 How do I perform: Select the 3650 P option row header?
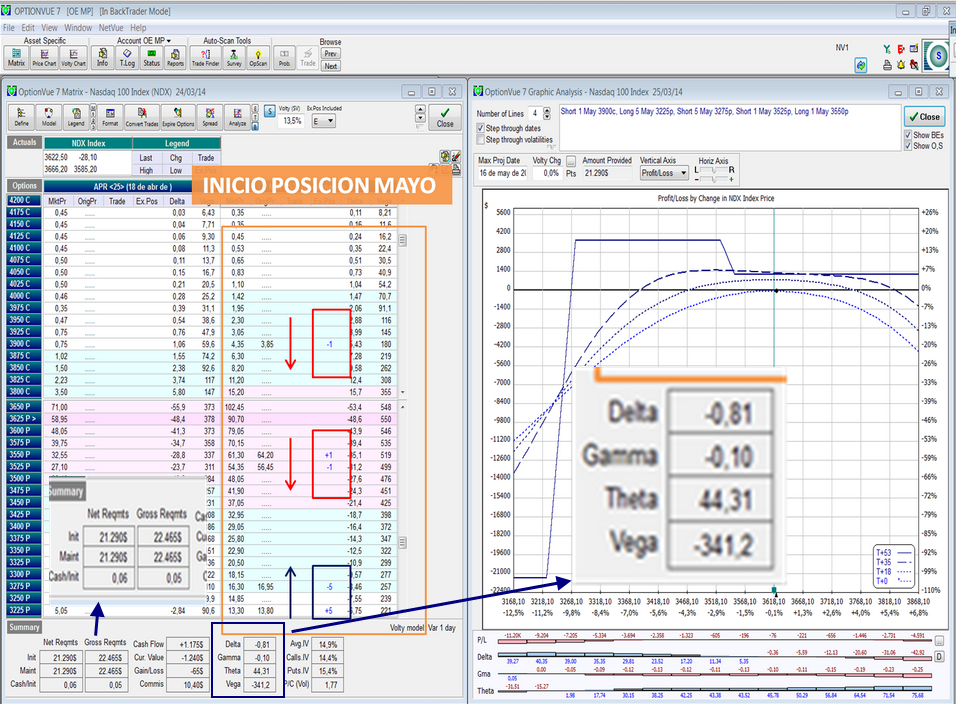point(24,407)
